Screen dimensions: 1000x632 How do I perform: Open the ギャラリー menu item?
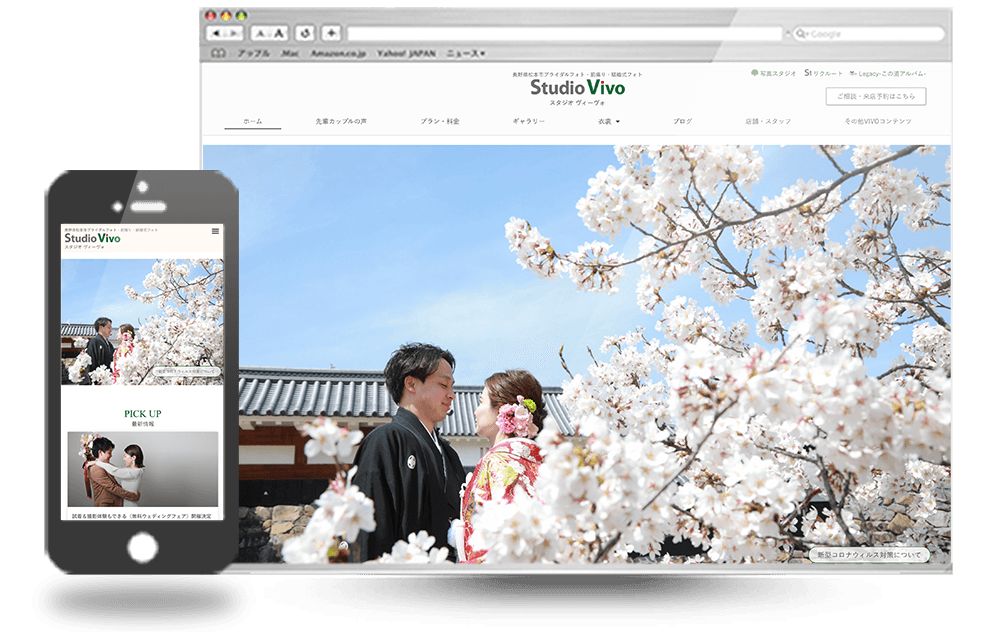(x=529, y=121)
